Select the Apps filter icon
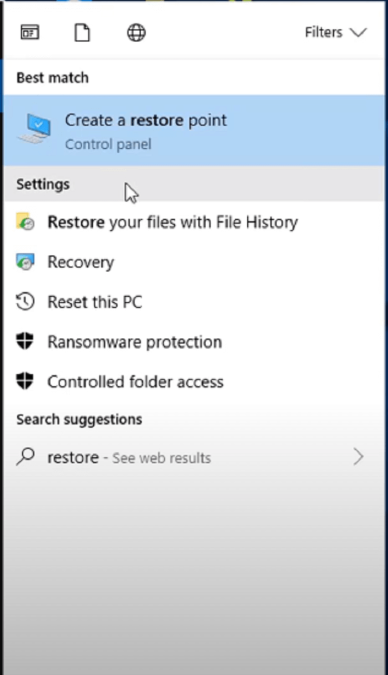The height and width of the screenshot is (675, 388). click(30, 32)
